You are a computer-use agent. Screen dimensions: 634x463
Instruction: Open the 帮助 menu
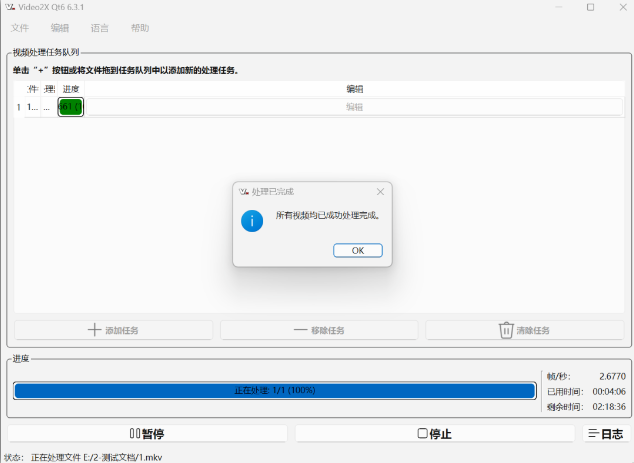pos(140,28)
